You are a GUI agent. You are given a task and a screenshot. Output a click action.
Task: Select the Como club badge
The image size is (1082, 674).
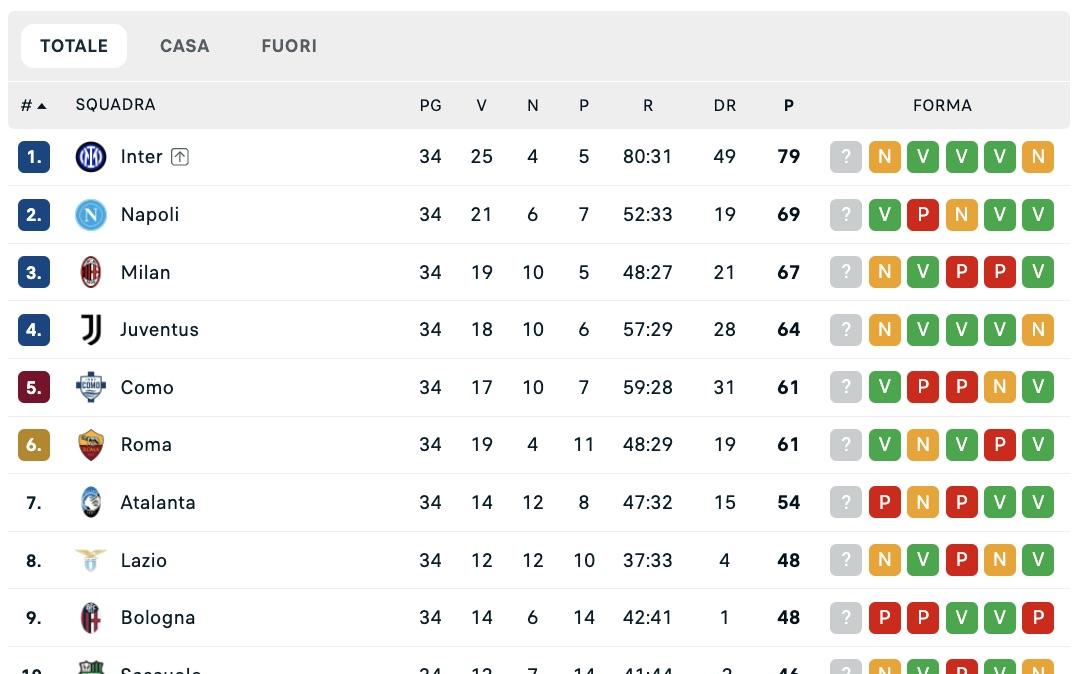[91, 387]
